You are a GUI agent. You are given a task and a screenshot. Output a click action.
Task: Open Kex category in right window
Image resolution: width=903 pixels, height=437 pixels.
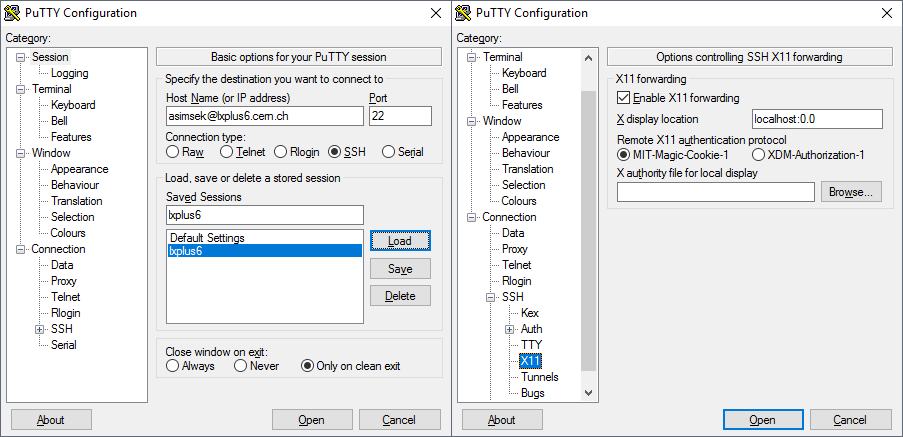[x=530, y=313]
